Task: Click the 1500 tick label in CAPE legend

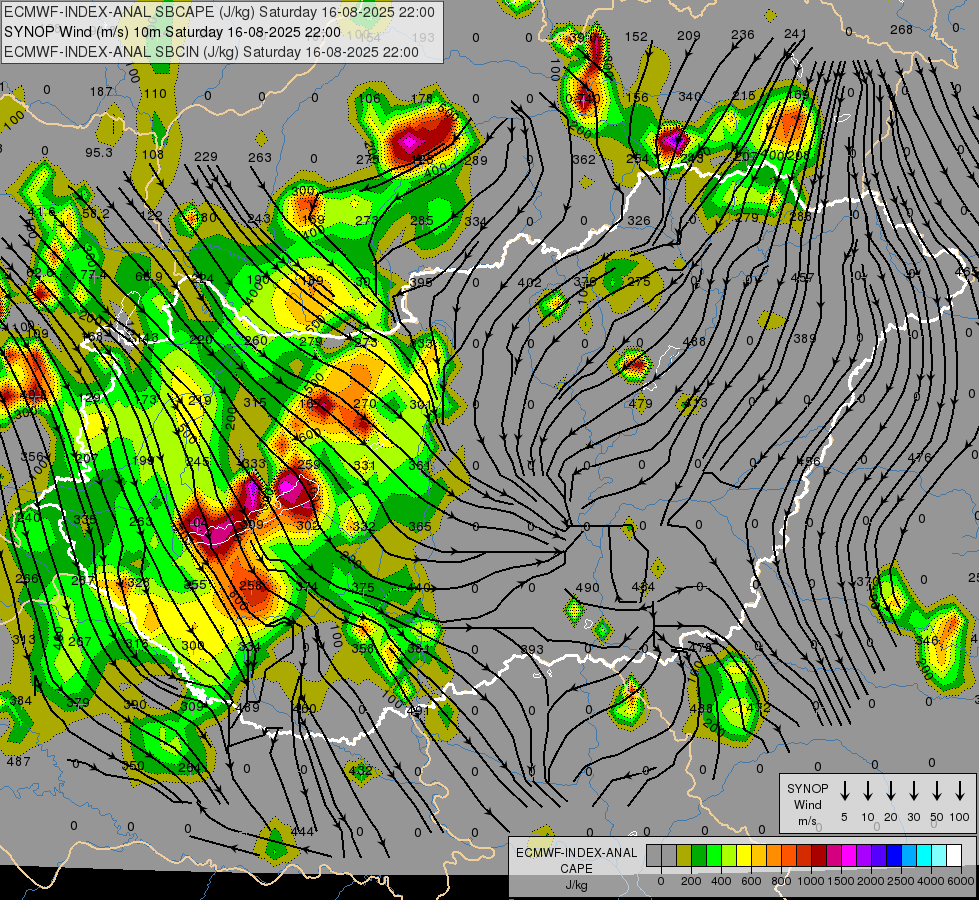Action: [x=840, y=881]
